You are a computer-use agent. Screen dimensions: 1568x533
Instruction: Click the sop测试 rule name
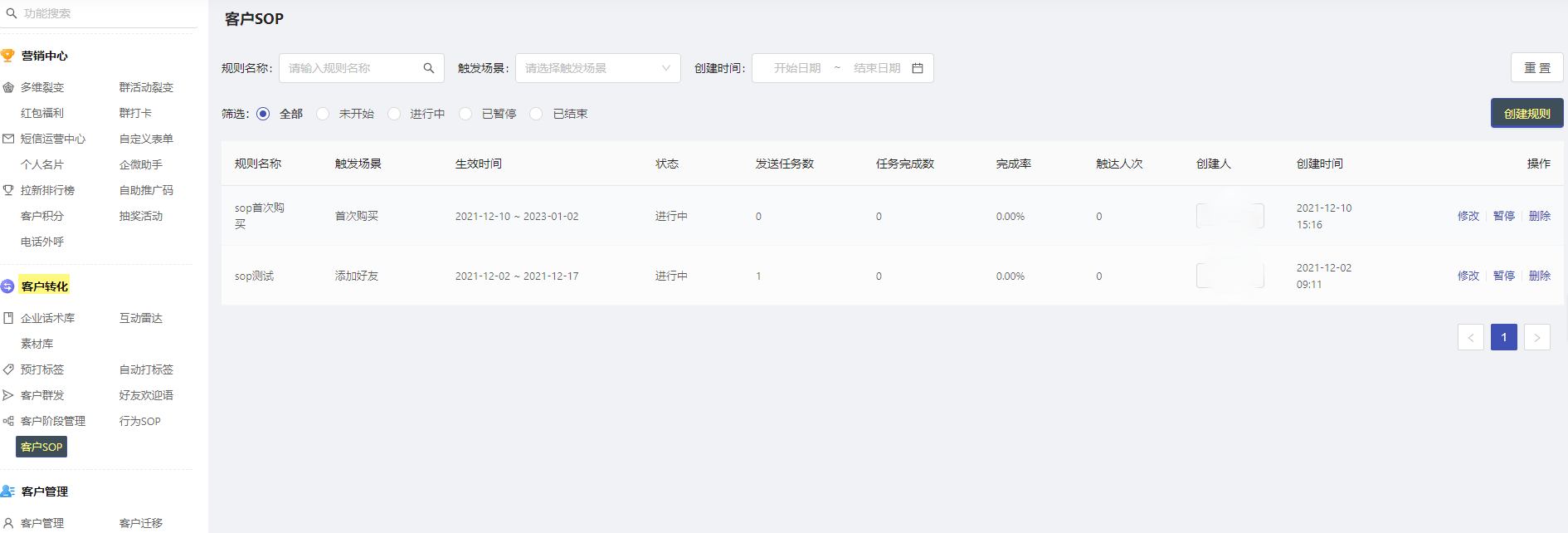click(254, 276)
